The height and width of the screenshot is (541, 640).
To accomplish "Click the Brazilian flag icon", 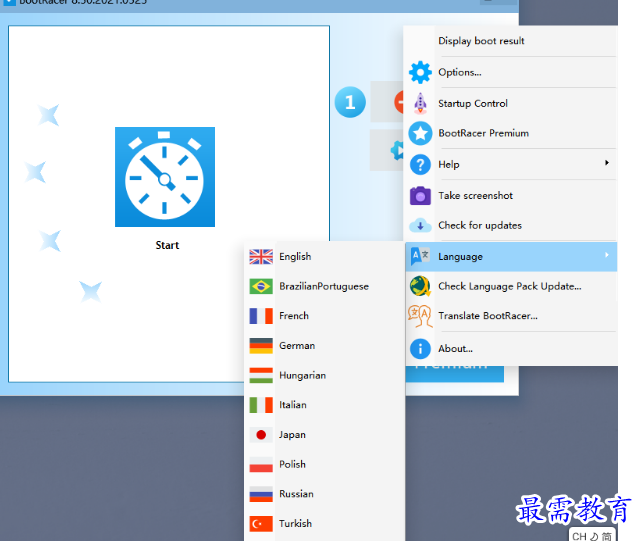I will coord(261,286).
